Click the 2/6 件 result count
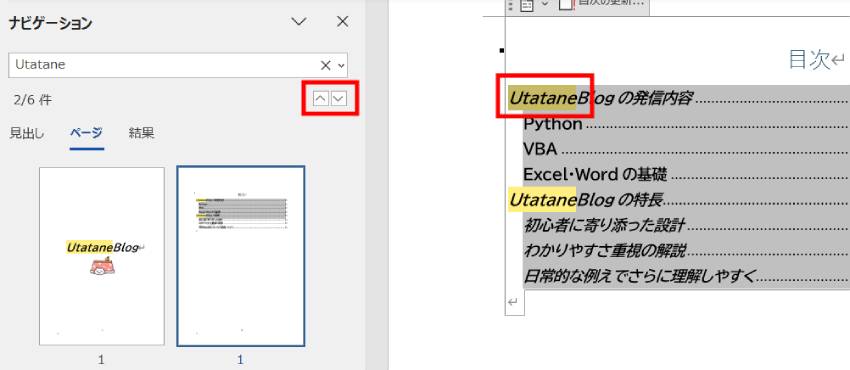Image resolution: width=850 pixels, height=370 pixels. [x=33, y=100]
